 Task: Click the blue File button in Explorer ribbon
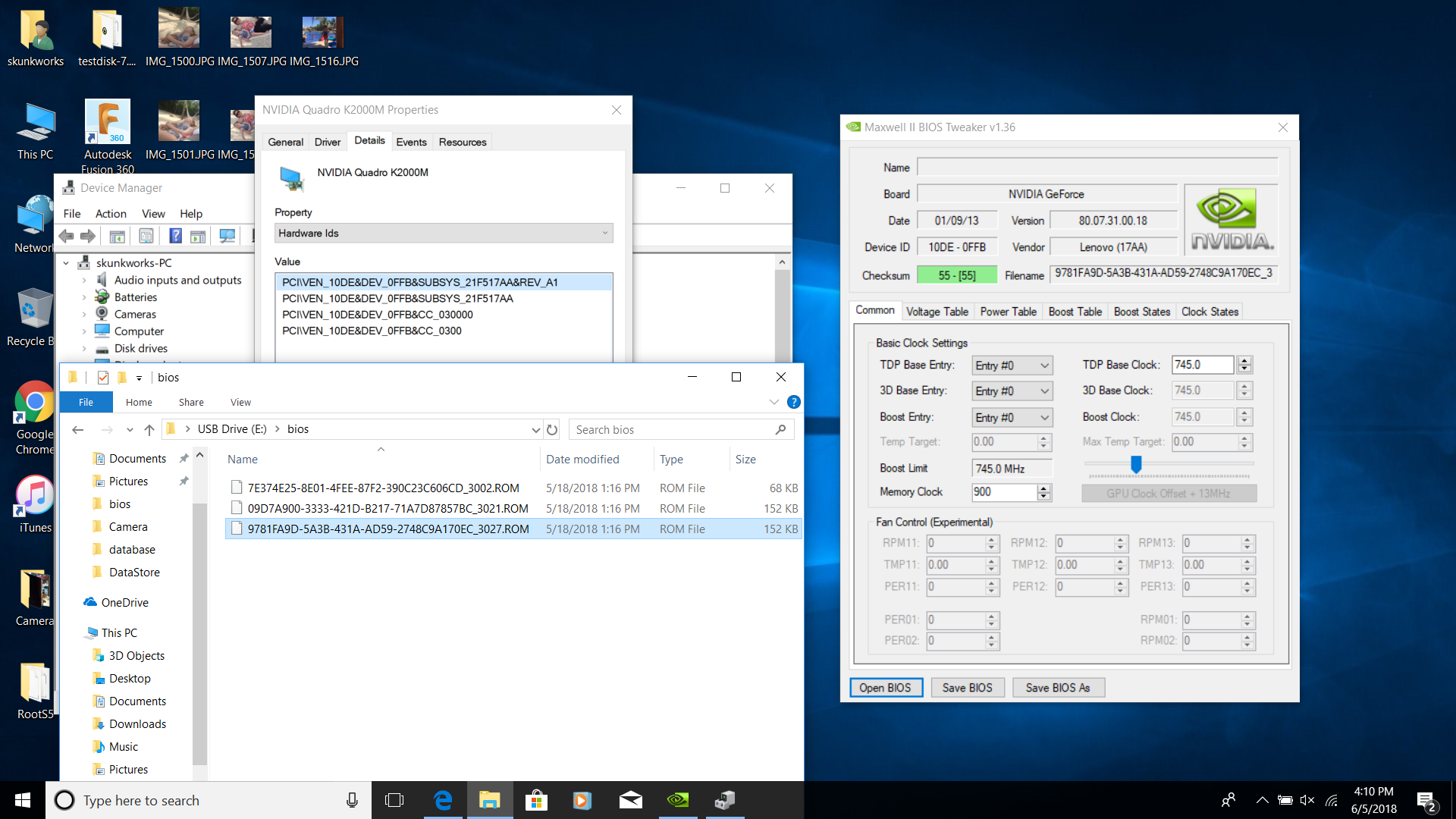point(86,402)
